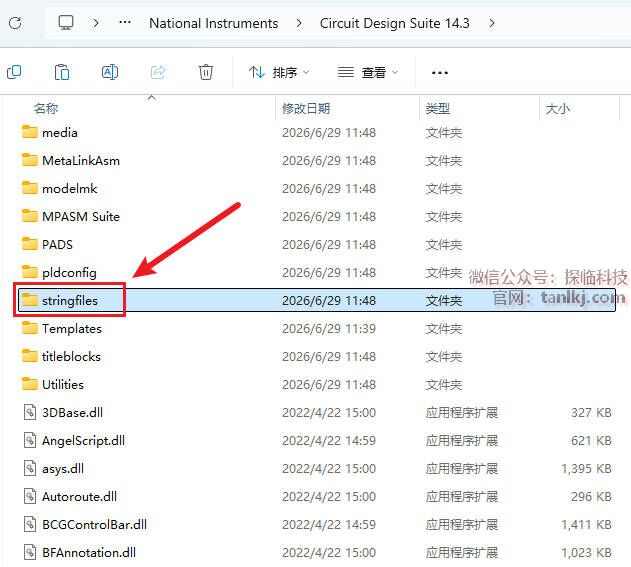The image size is (631, 567).
Task: Click the 327 KB size of 3DBase.dll
Action: [591, 412]
